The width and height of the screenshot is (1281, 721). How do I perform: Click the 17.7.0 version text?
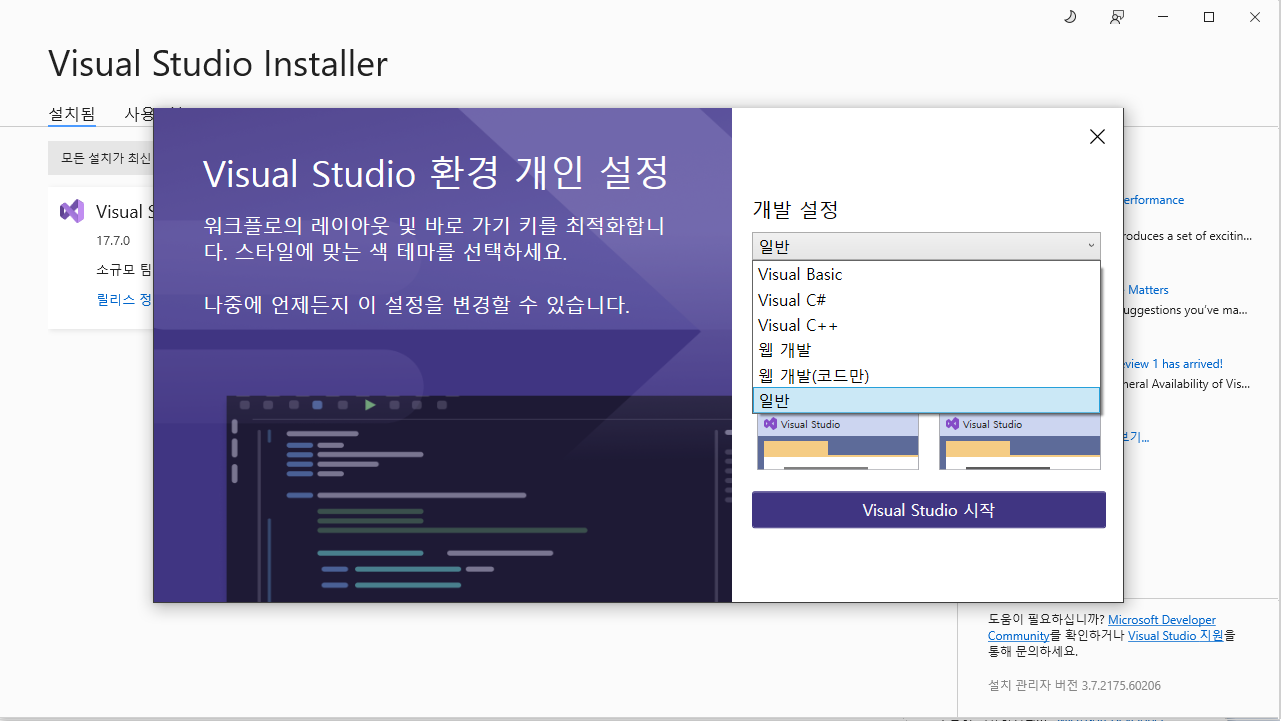[113, 241]
